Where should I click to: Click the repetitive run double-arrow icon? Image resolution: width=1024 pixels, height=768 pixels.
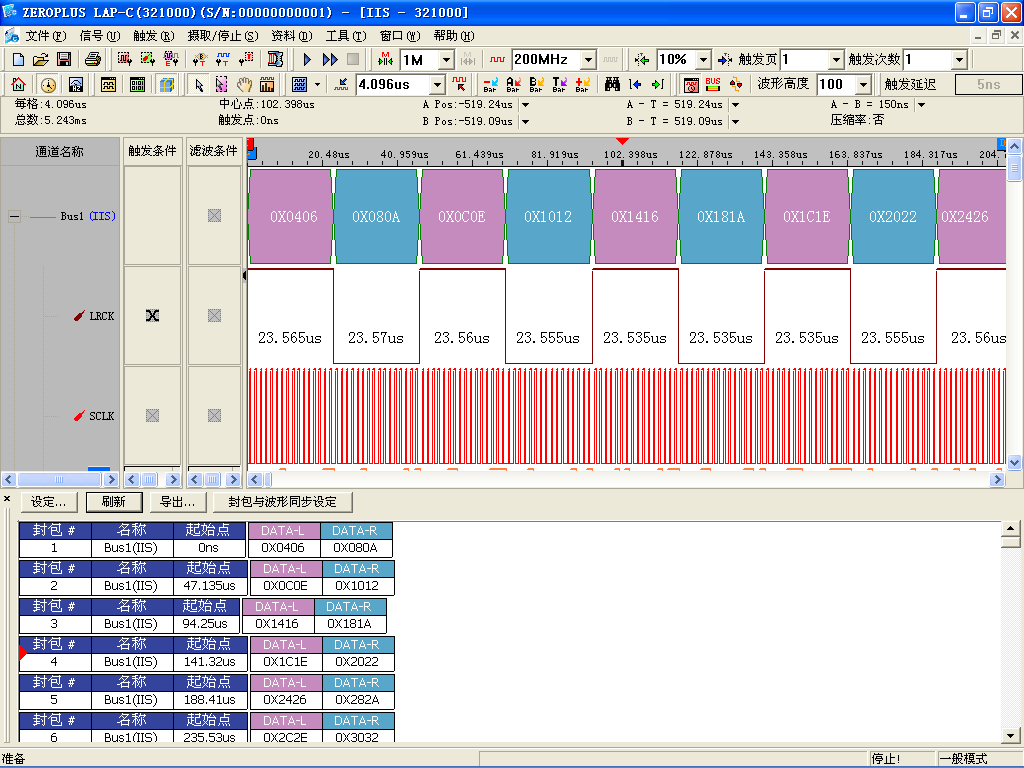[x=330, y=60]
